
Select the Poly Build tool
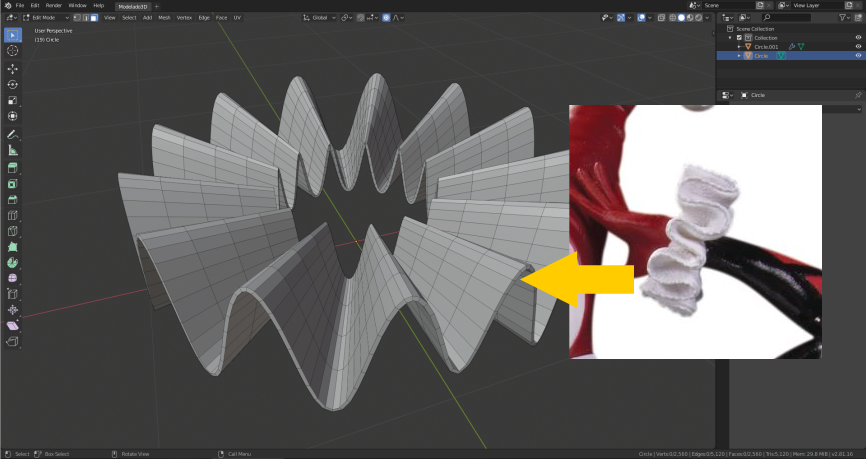pyautogui.click(x=12, y=247)
